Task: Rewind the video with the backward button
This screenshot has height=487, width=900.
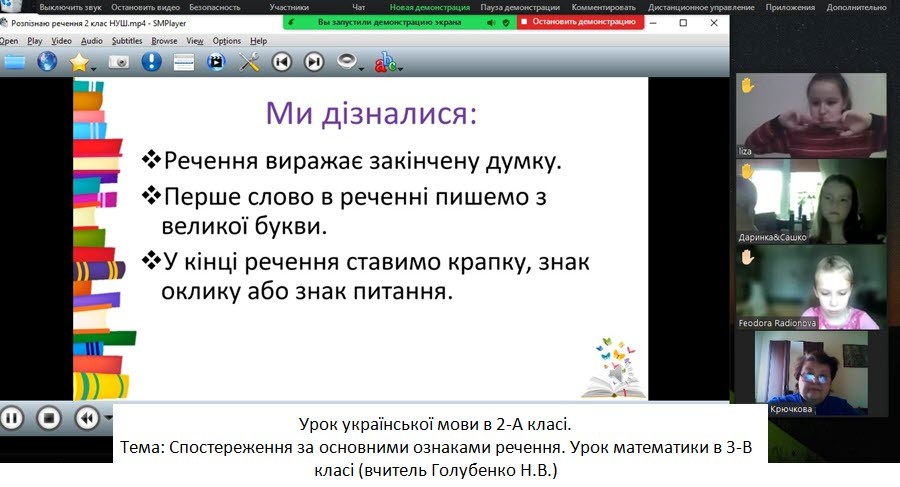Action: pyautogui.click(x=87, y=417)
